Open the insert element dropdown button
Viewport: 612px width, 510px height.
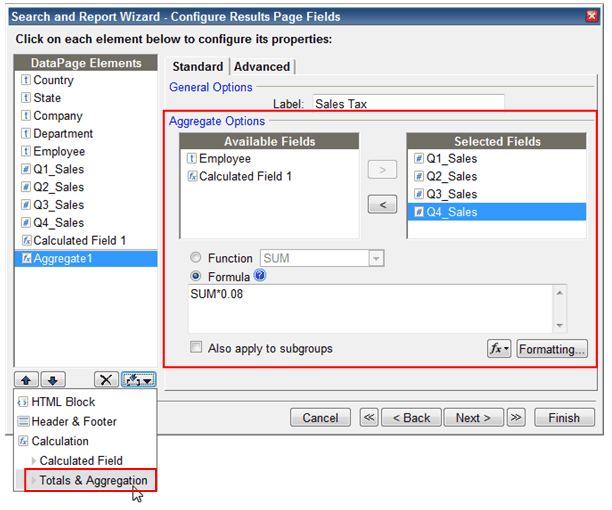(x=139, y=380)
